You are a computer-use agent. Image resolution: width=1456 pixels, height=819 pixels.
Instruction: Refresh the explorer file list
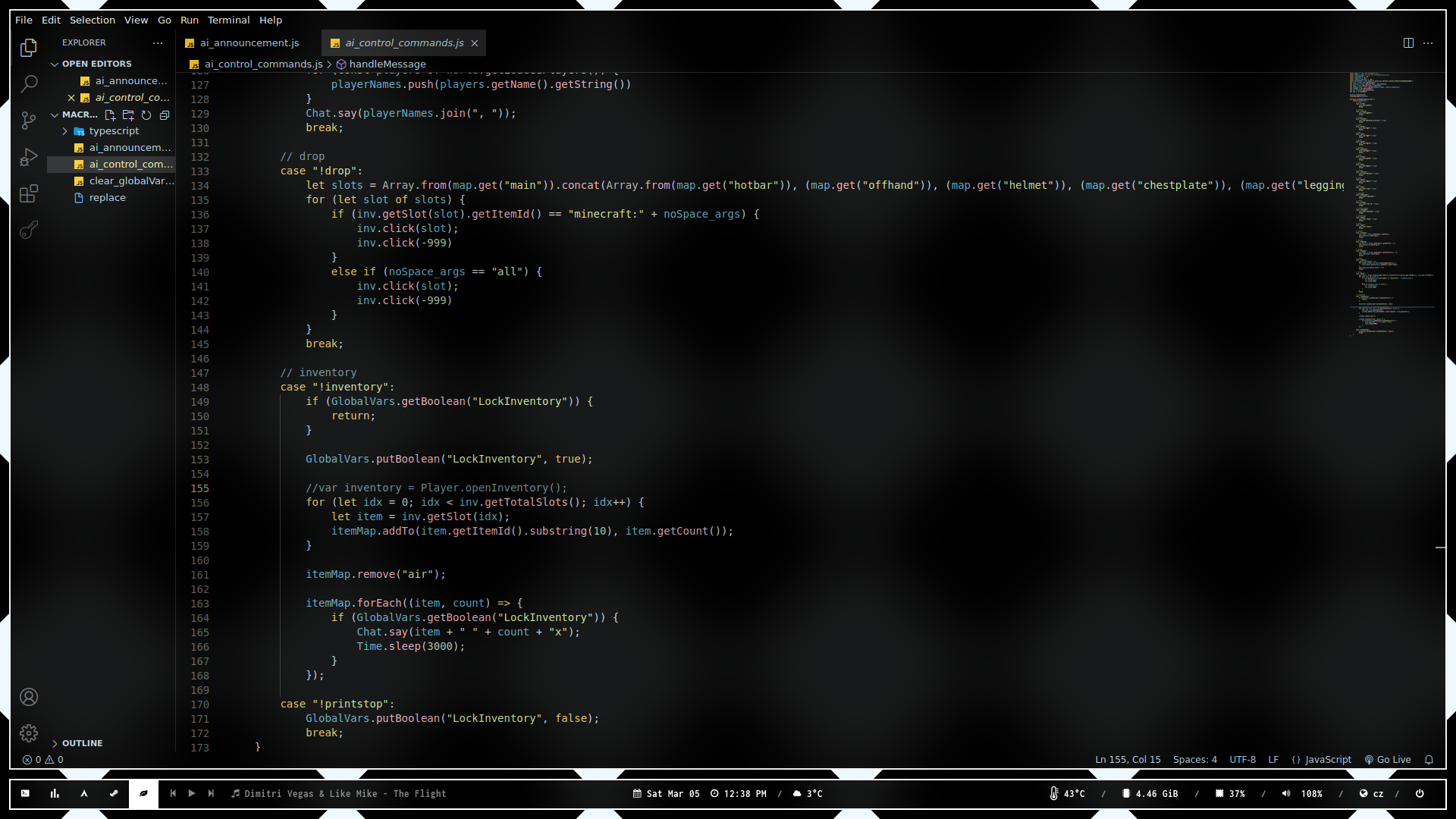click(x=146, y=115)
